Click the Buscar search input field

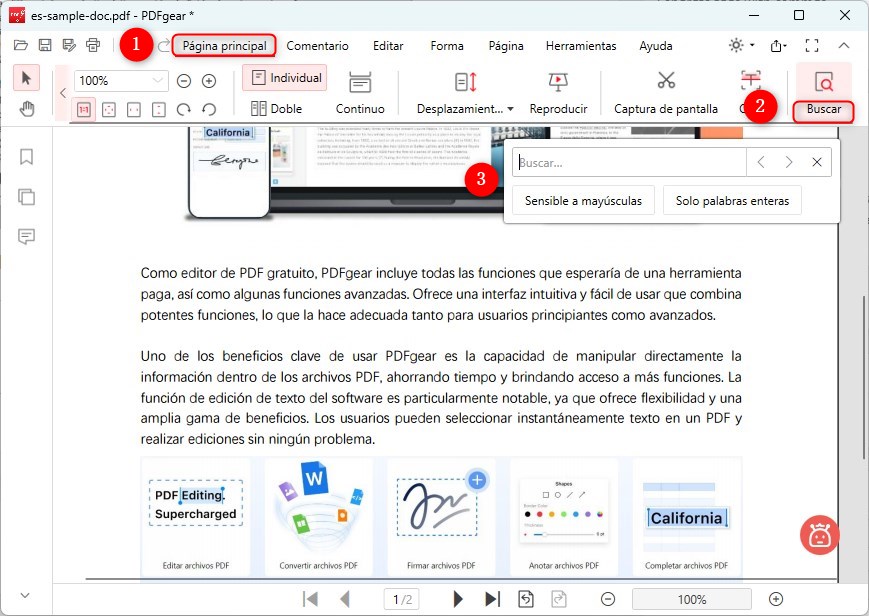(629, 162)
